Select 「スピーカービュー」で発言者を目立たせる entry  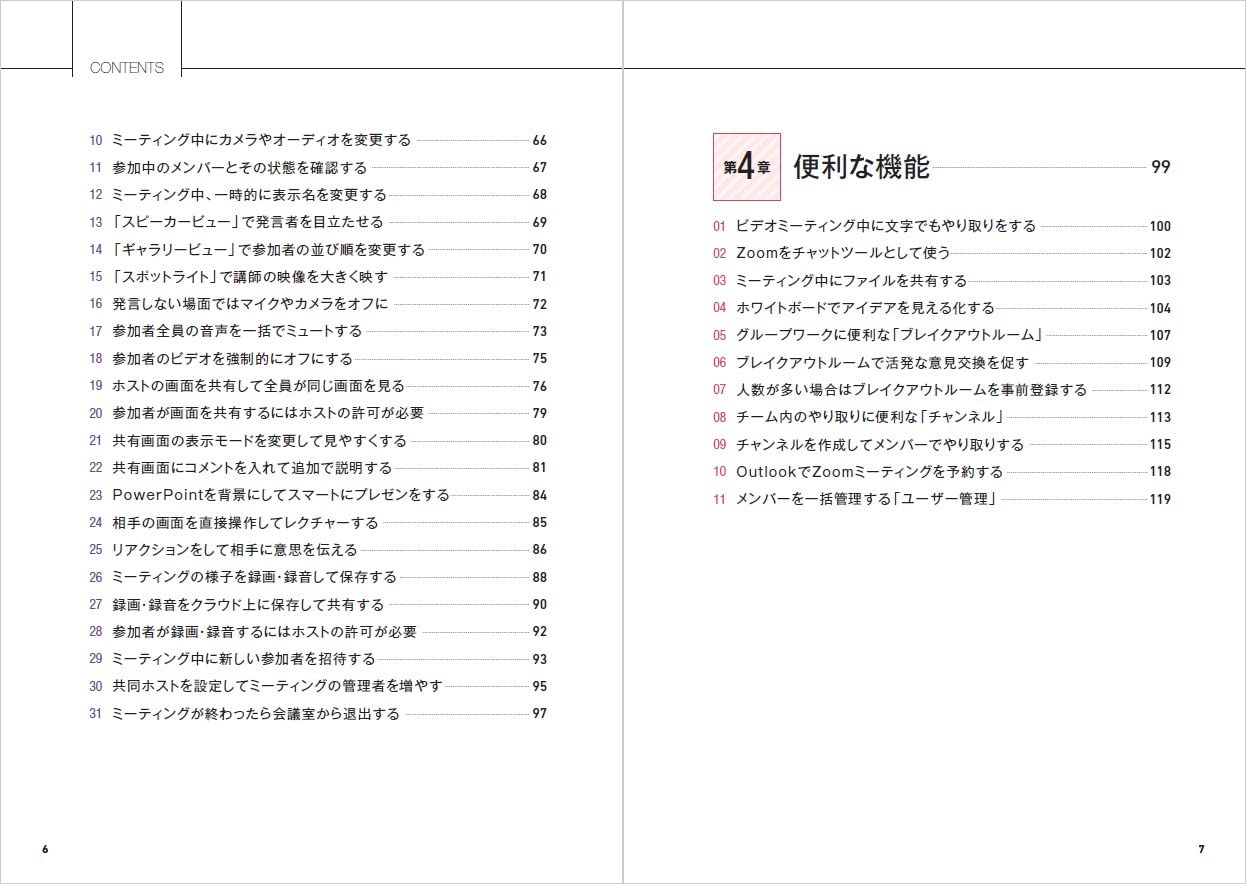[247, 222]
